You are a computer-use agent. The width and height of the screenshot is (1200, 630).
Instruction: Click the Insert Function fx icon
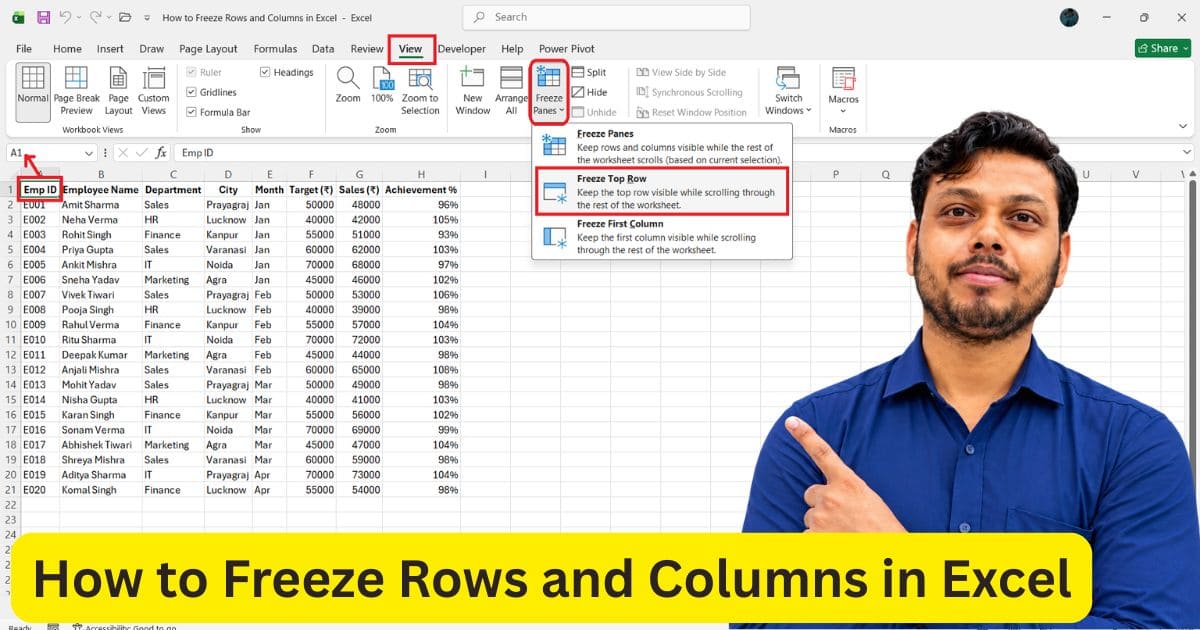[160, 153]
